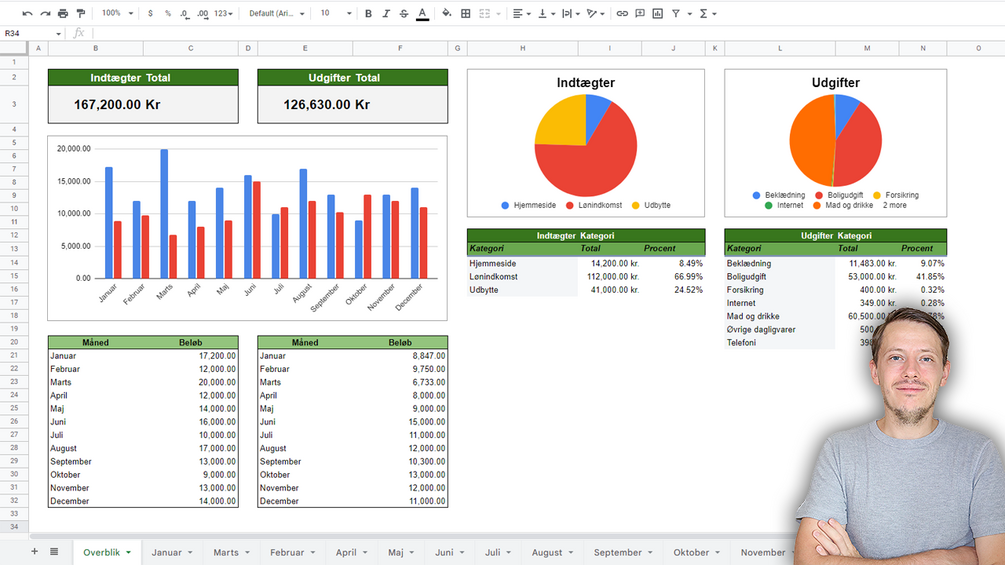Click the text rotation icon
The image size is (1005, 565).
[x=592, y=13]
